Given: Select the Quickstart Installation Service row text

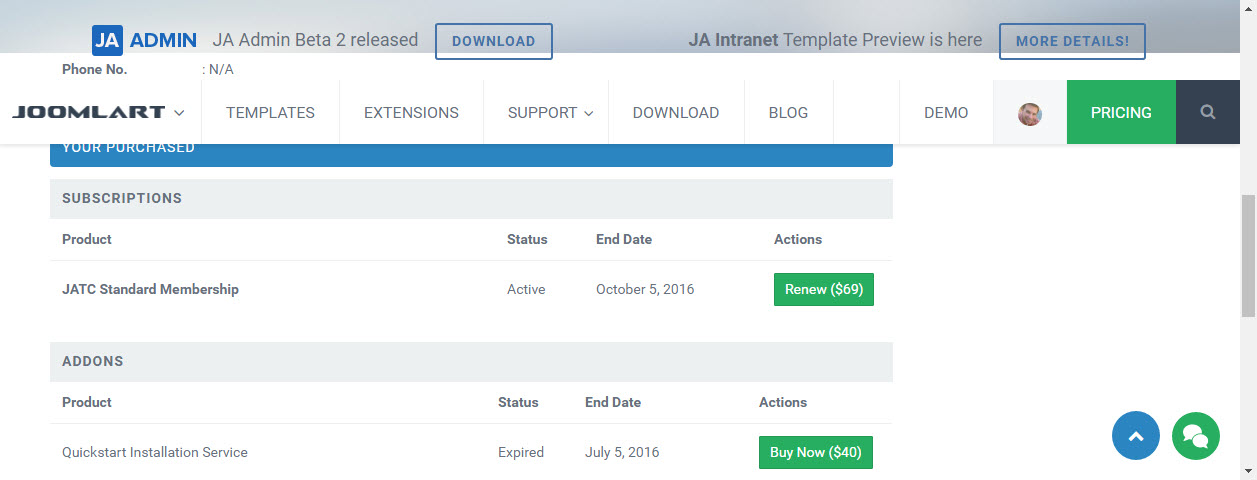Looking at the screenshot, I should click(155, 452).
